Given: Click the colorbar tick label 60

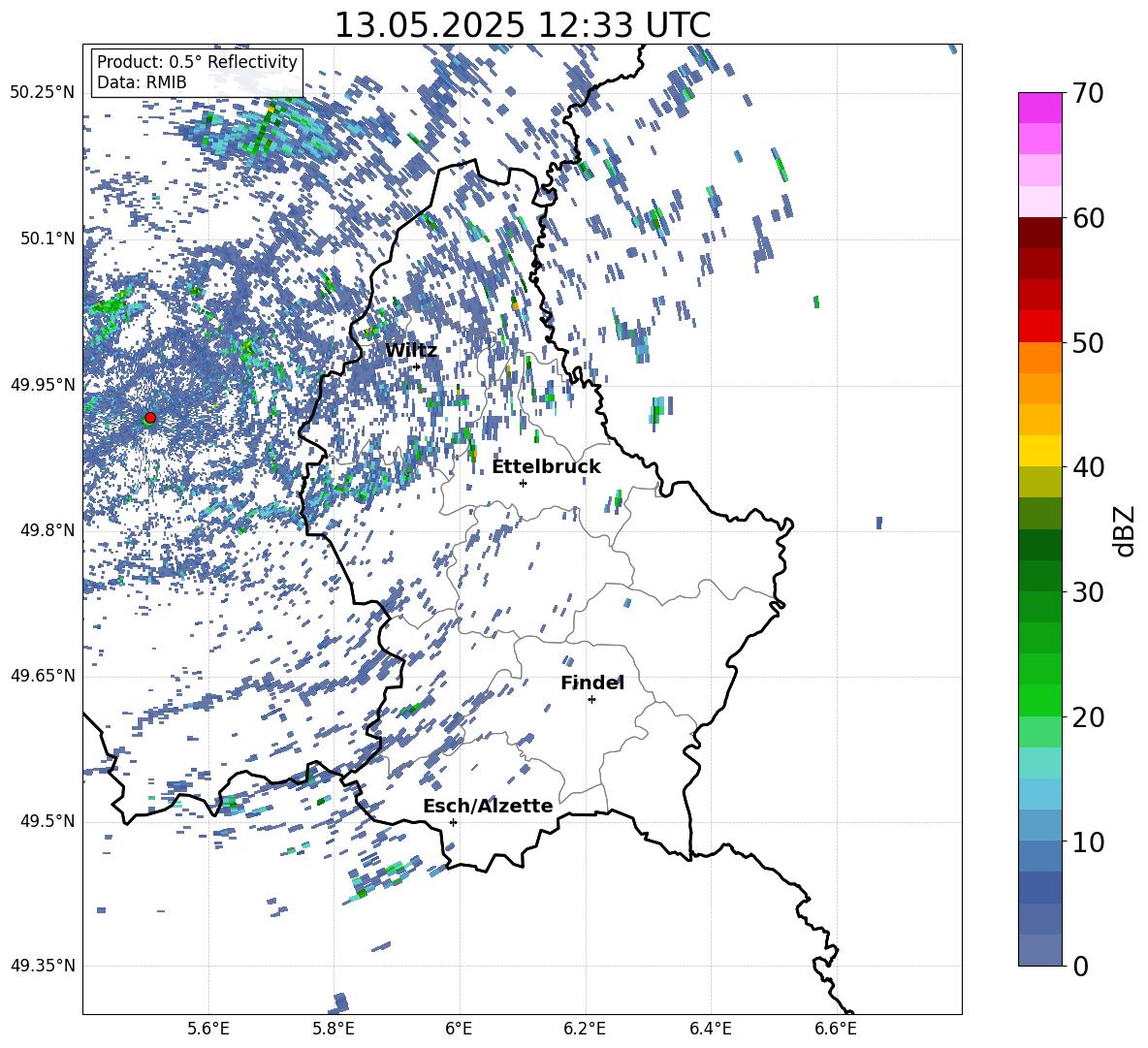Looking at the screenshot, I should [x=1088, y=218].
